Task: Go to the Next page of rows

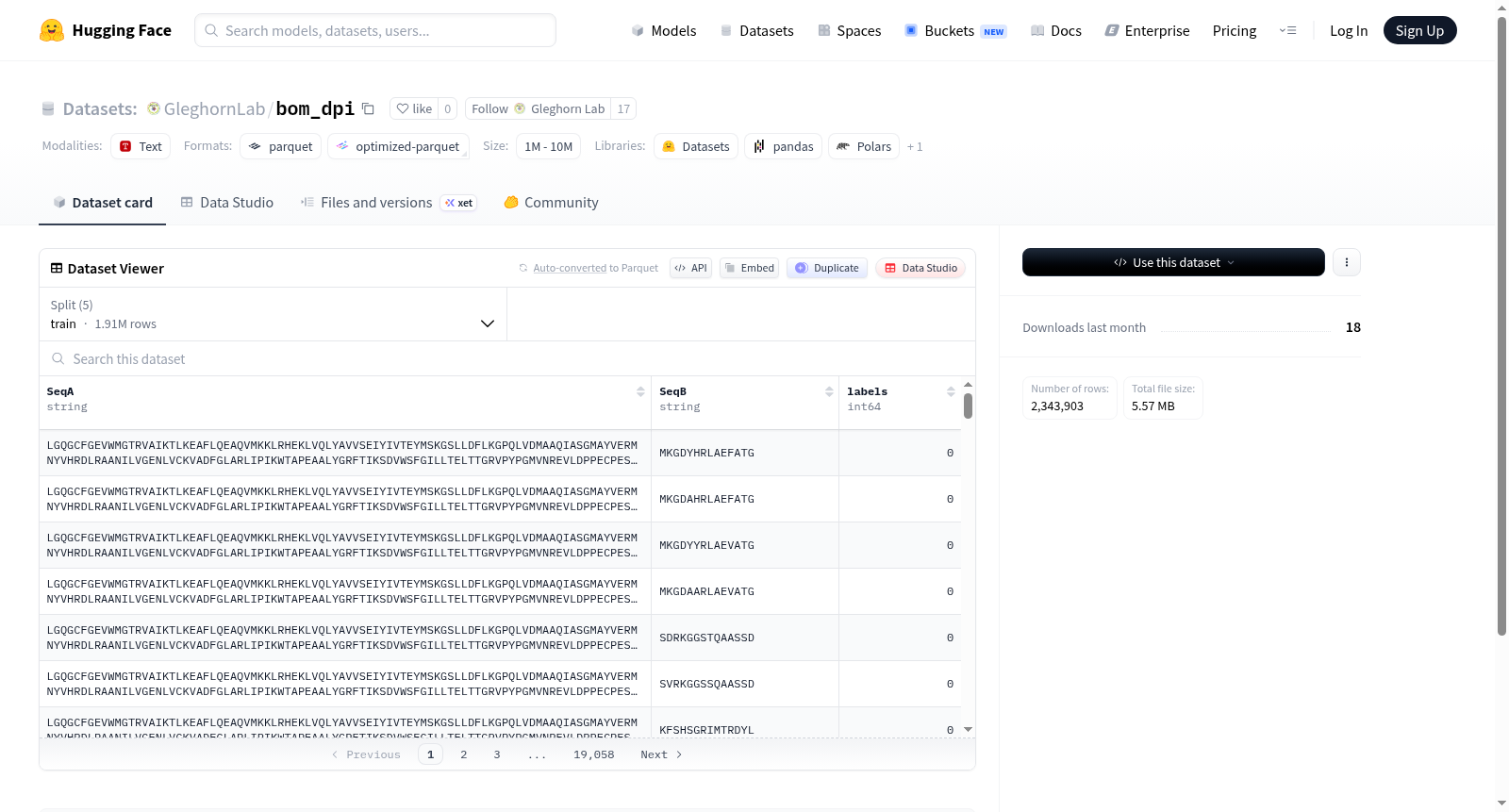Action: 661,754
